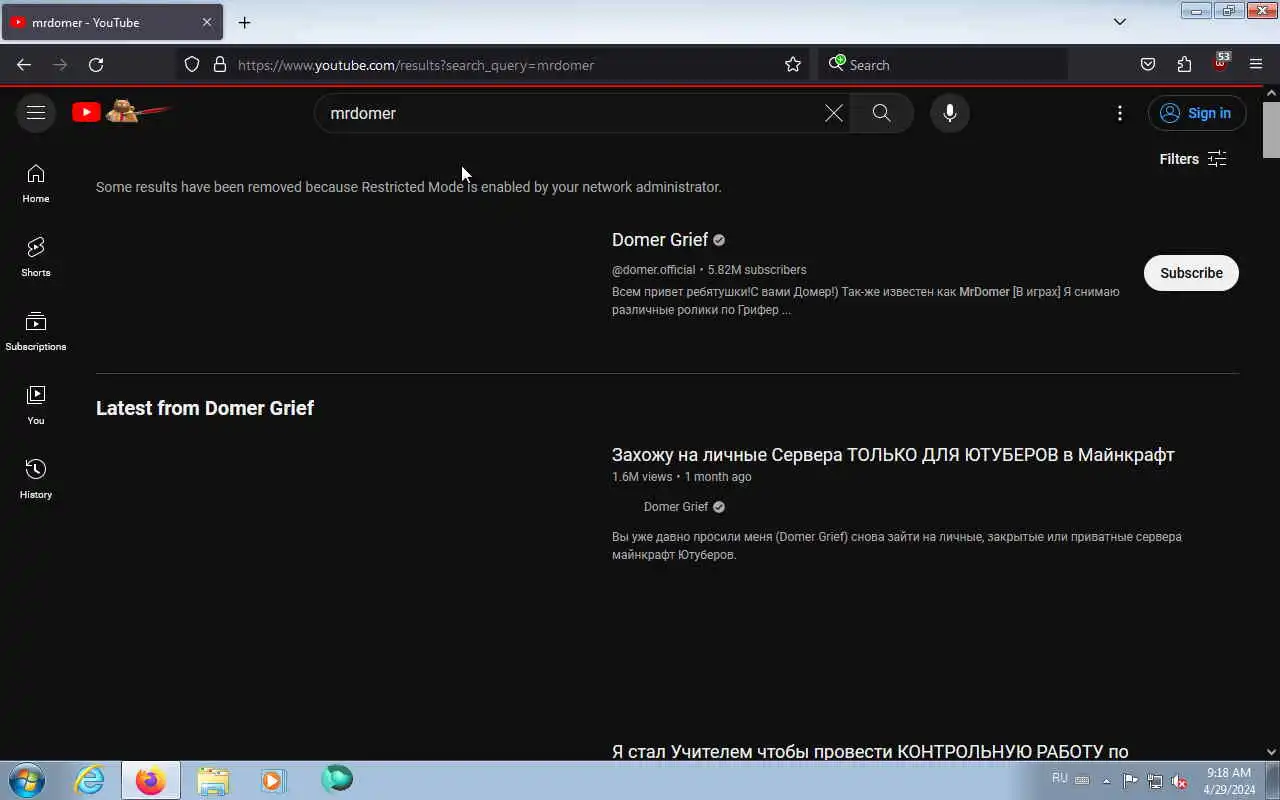Open tracking protection shield icon
Viewport: 1280px width, 800px height.
(192, 65)
